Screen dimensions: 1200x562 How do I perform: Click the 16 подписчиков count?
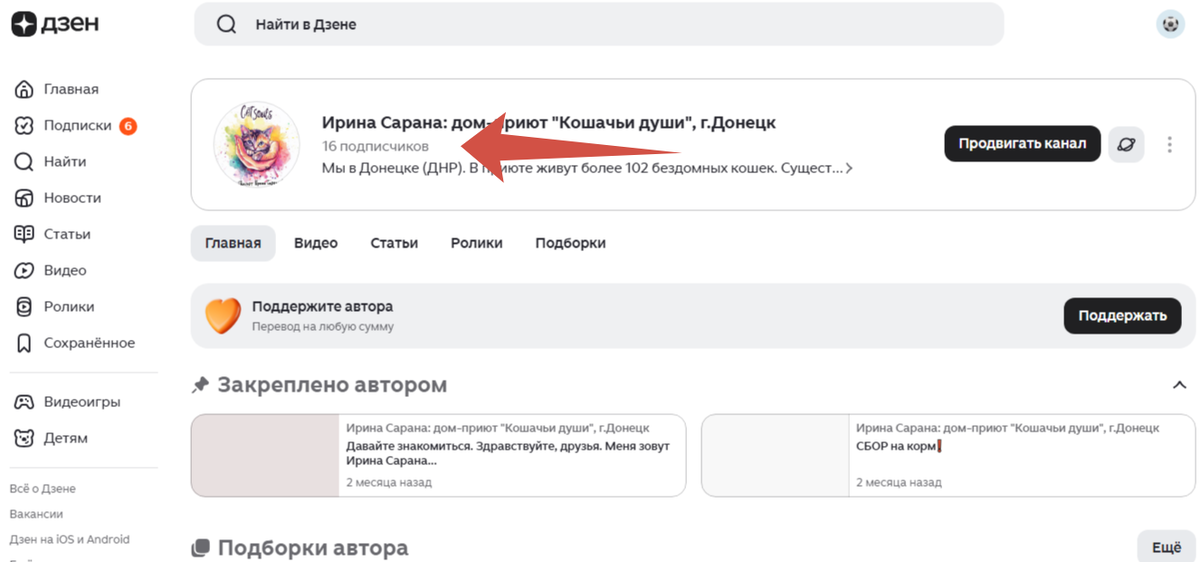click(375, 146)
